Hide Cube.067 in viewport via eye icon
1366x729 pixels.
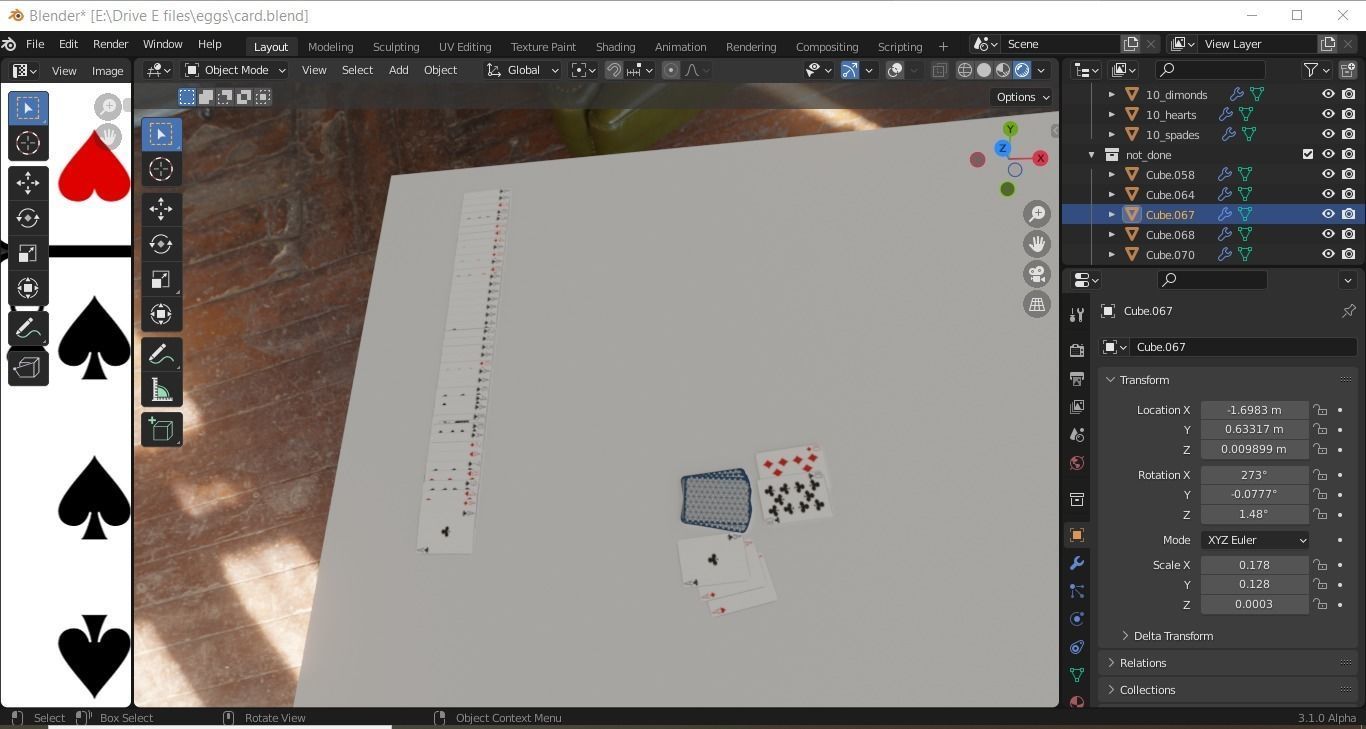coord(1328,214)
